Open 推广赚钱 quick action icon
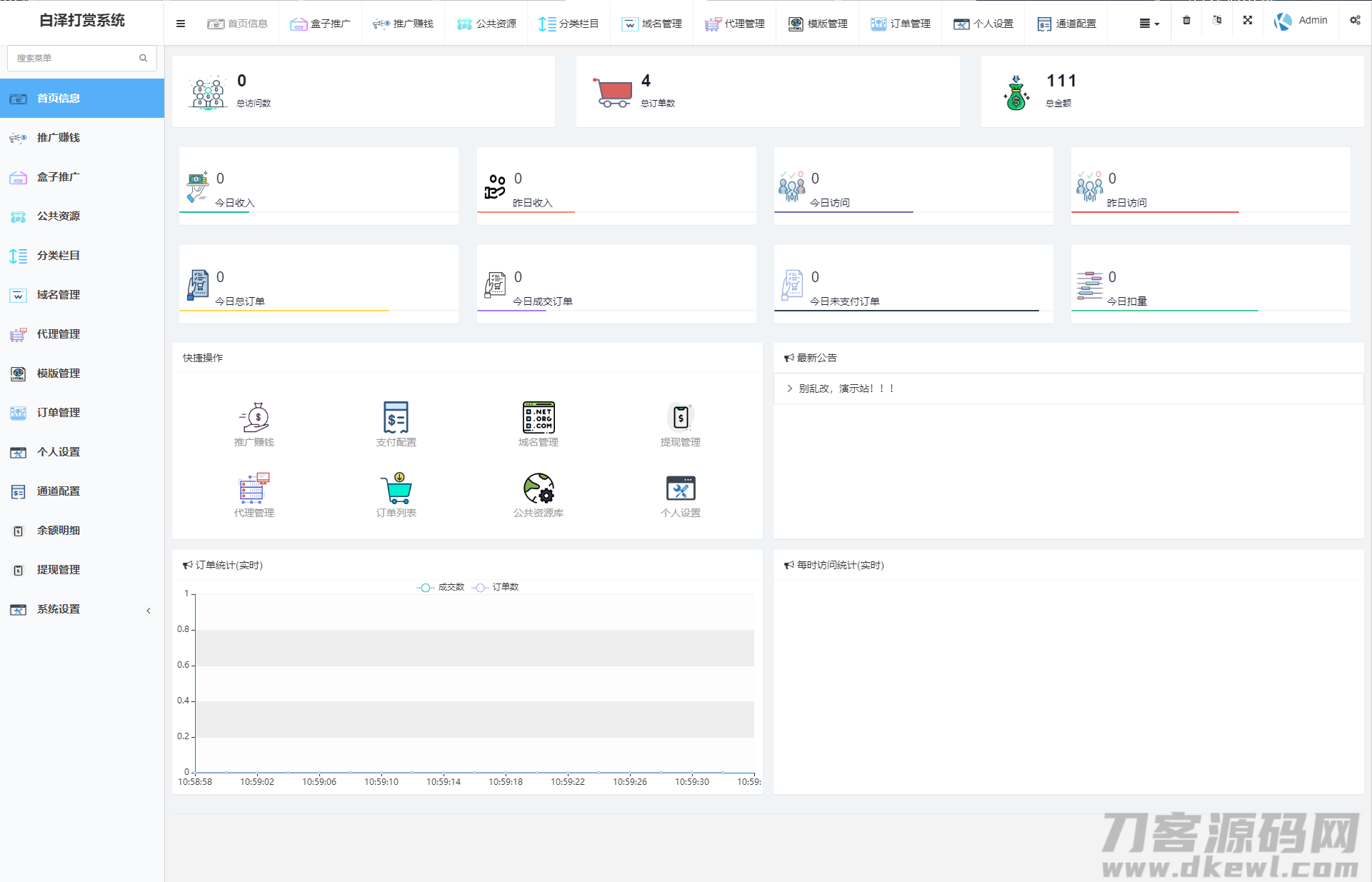Image resolution: width=1372 pixels, height=882 pixels. 254,418
